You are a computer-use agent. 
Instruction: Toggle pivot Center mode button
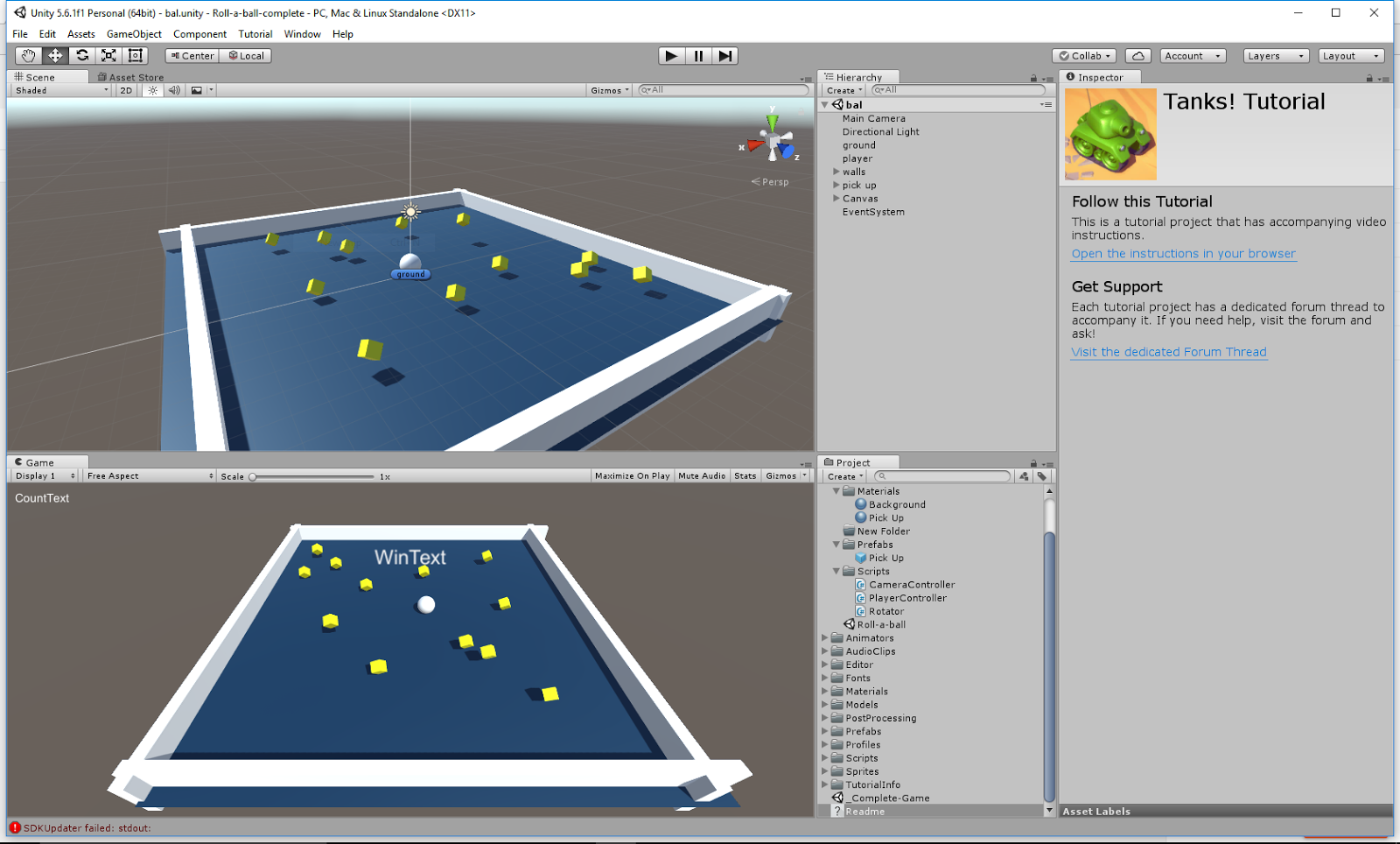[x=192, y=55]
